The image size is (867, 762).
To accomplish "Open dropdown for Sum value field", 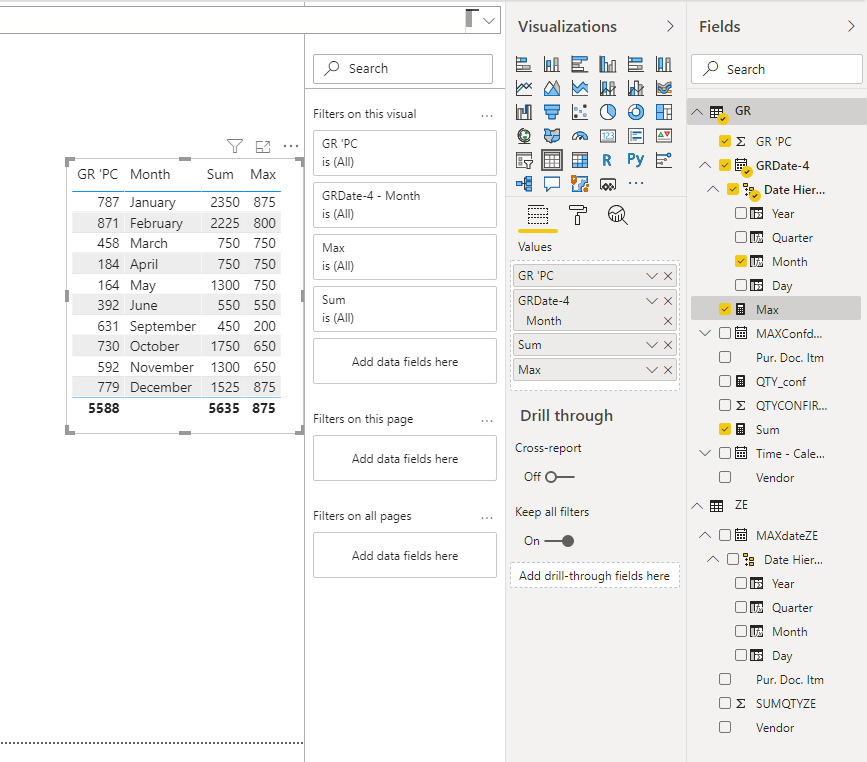I will click(x=652, y=345).
